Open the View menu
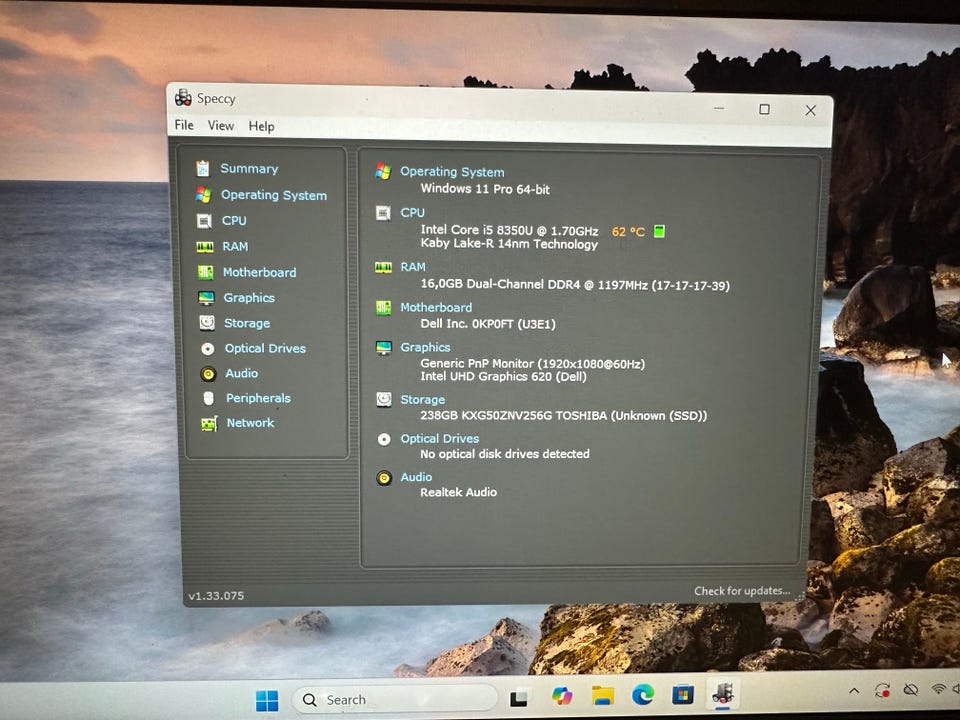Screen dimensions: 960x720 (x=220, y=126)
